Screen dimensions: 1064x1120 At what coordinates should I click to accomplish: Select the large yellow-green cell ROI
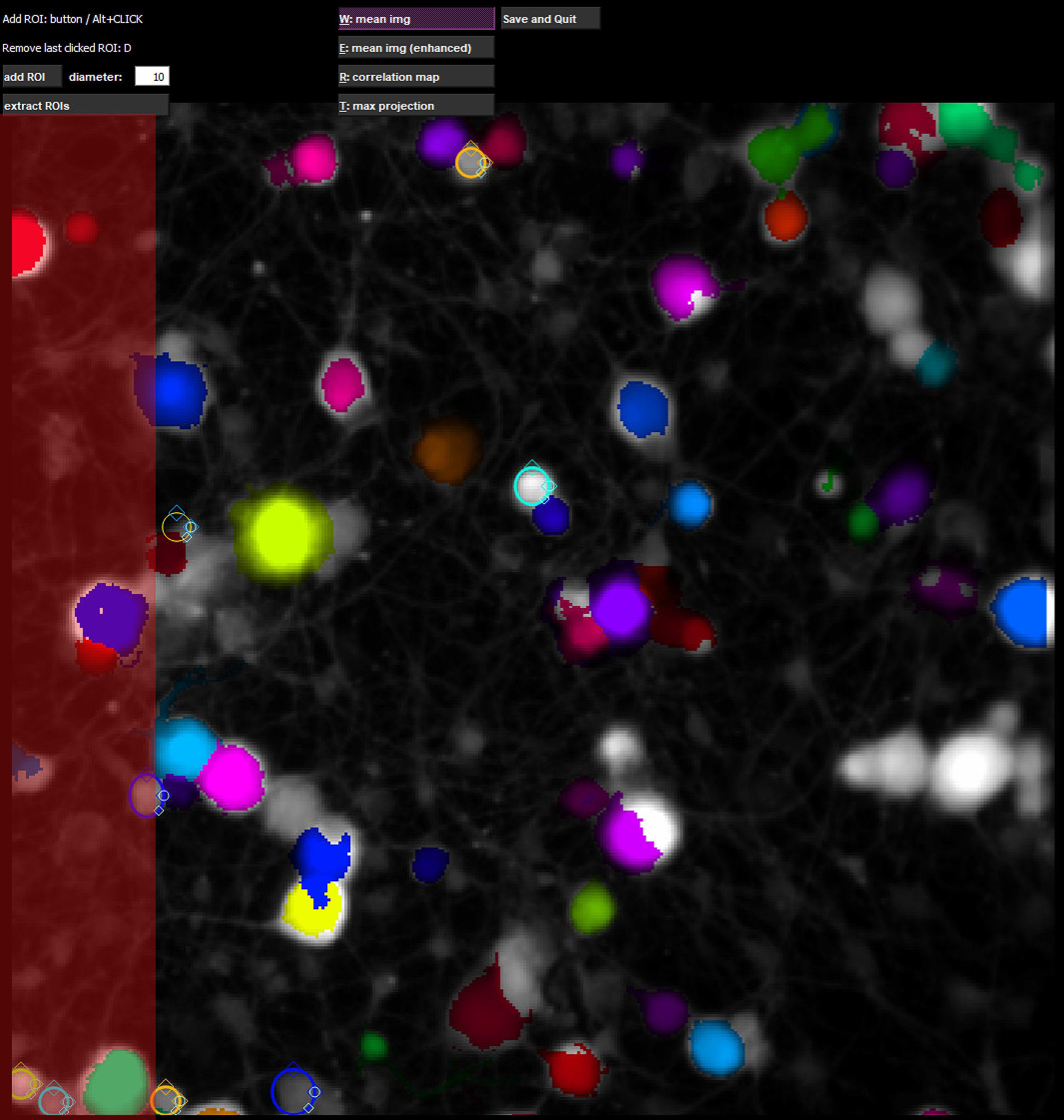pos(282,533)
